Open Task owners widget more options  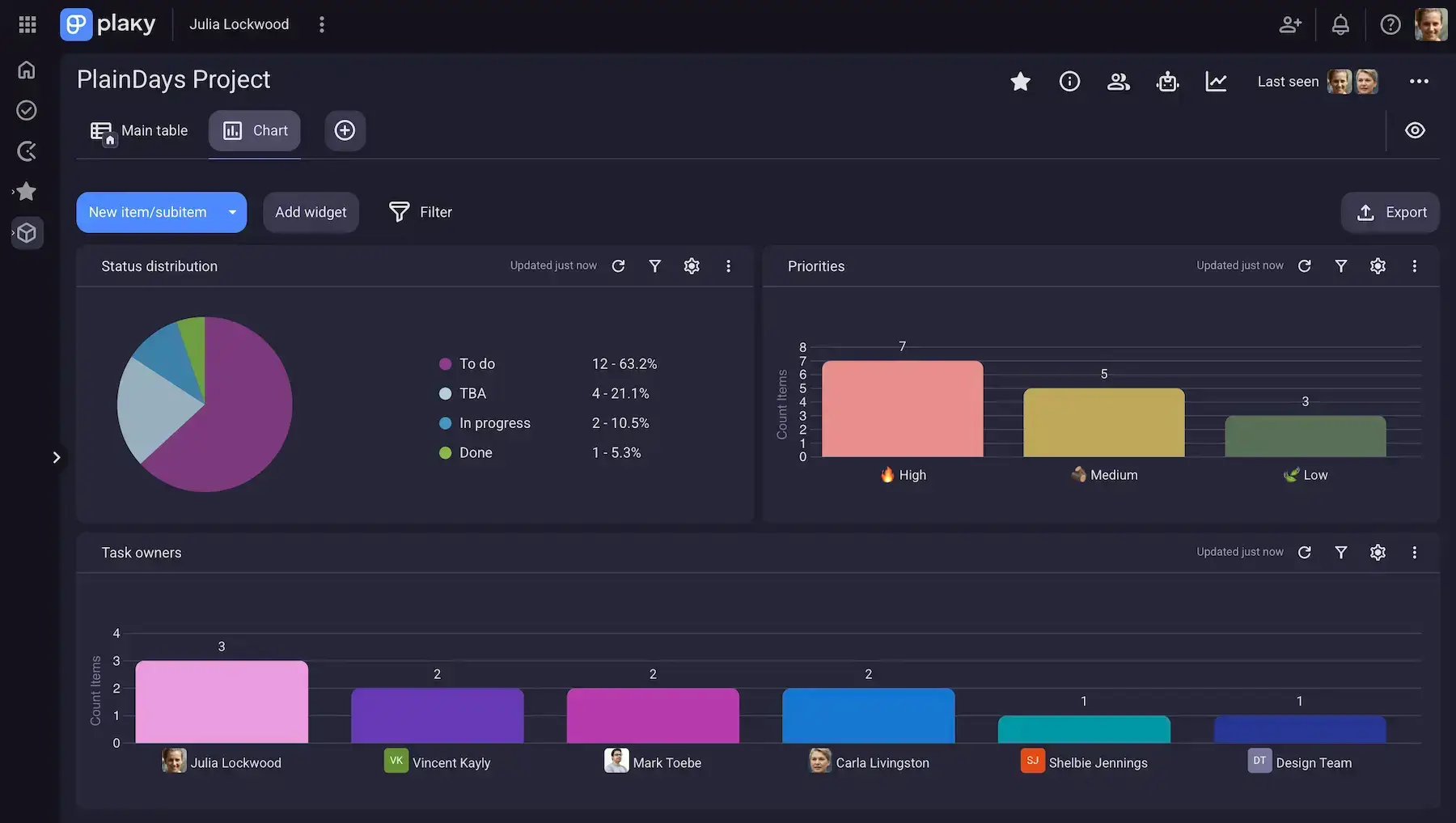coord(1414,553)
